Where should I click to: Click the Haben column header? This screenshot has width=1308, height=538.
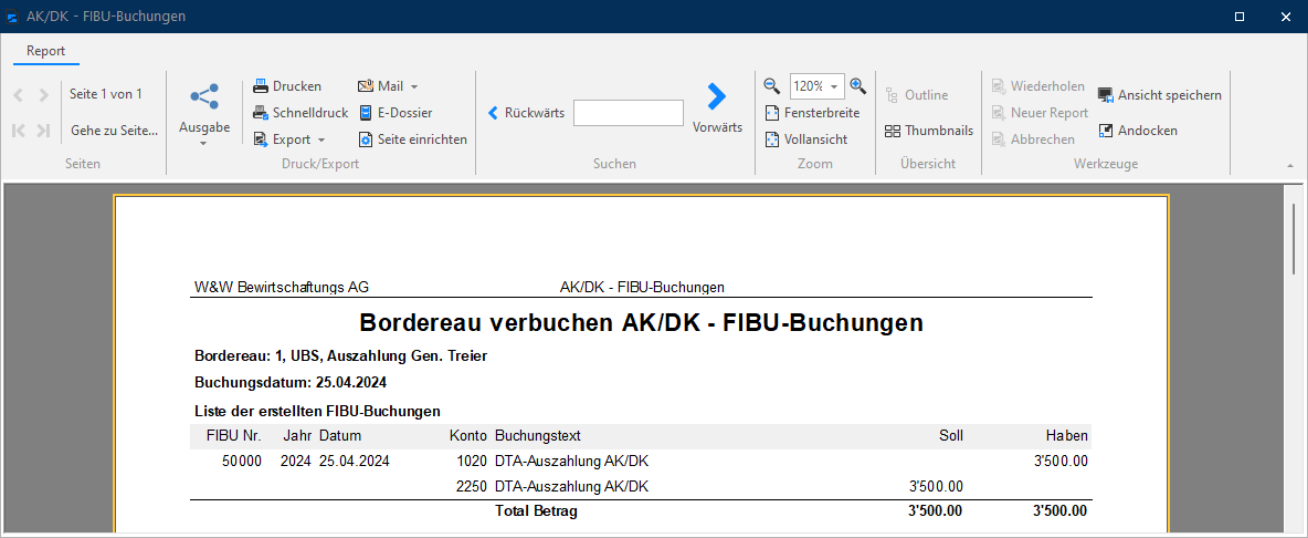click(x=1067, y=436)
